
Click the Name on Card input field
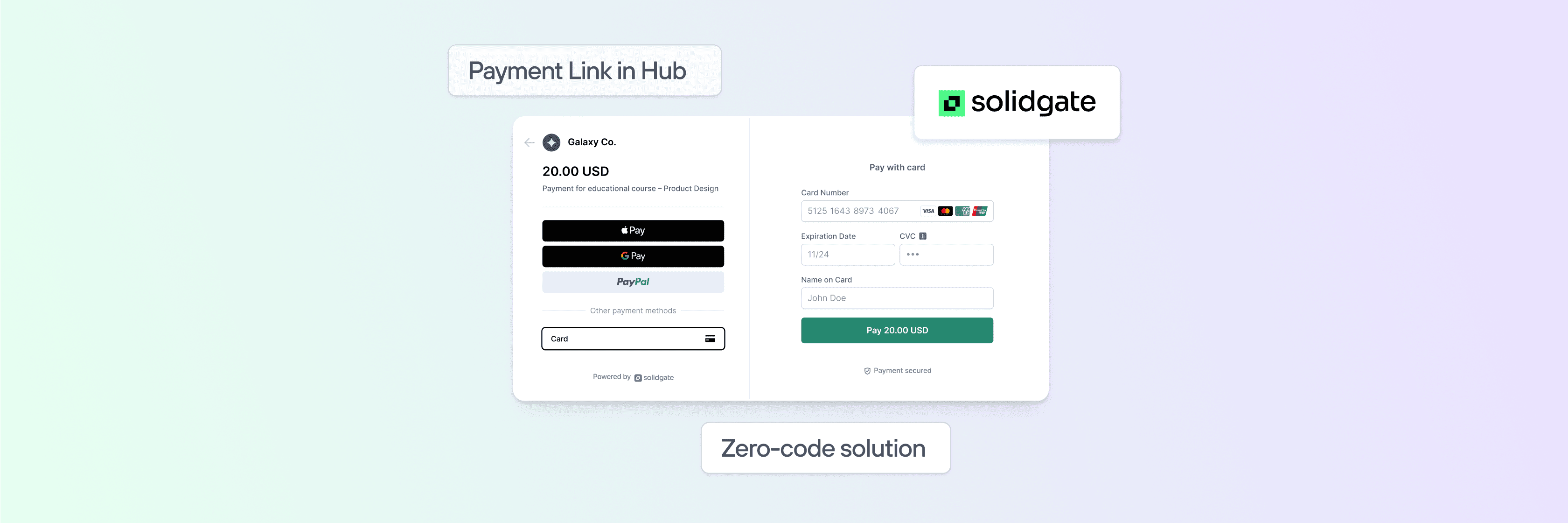[x=896, y=298]
